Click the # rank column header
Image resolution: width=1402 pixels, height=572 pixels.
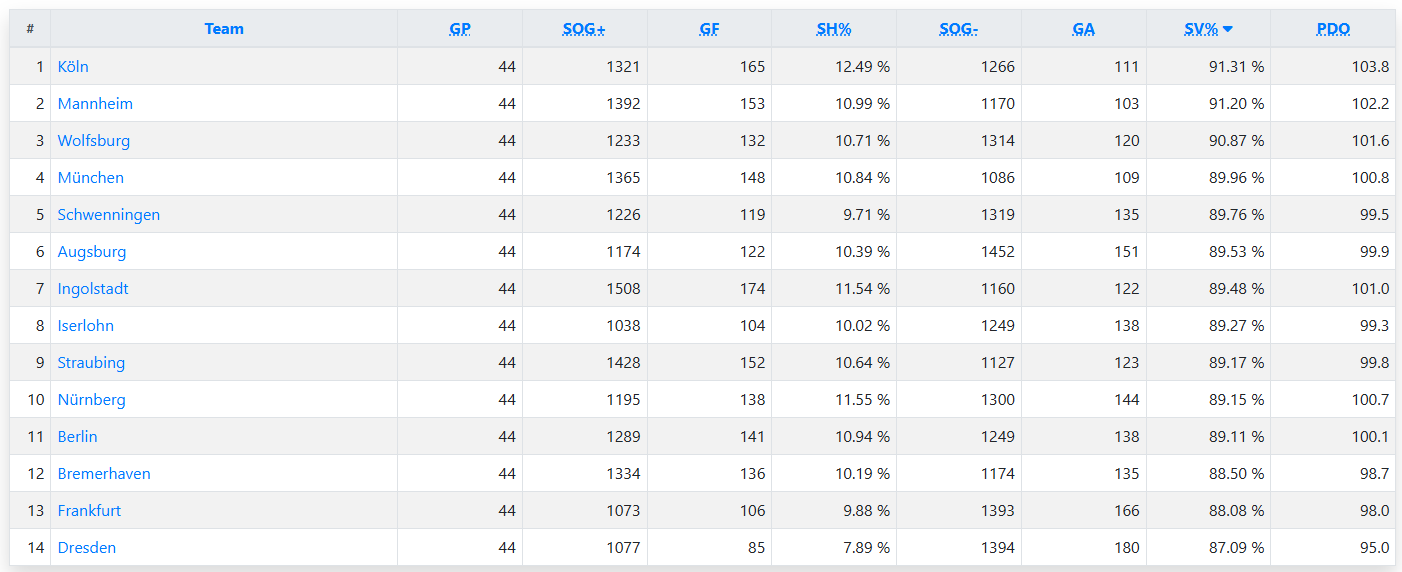30,29
